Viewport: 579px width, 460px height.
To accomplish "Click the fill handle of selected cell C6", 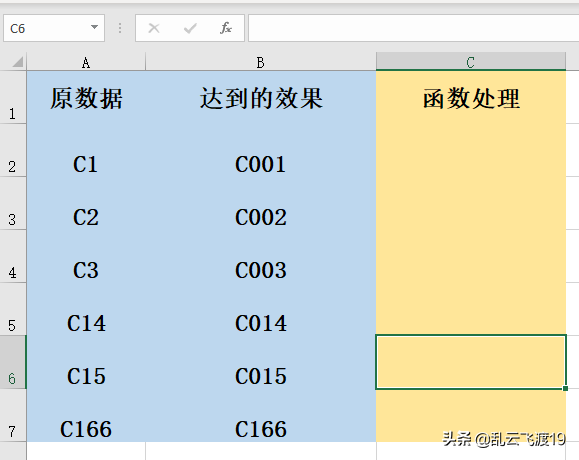I will (565, 388).
